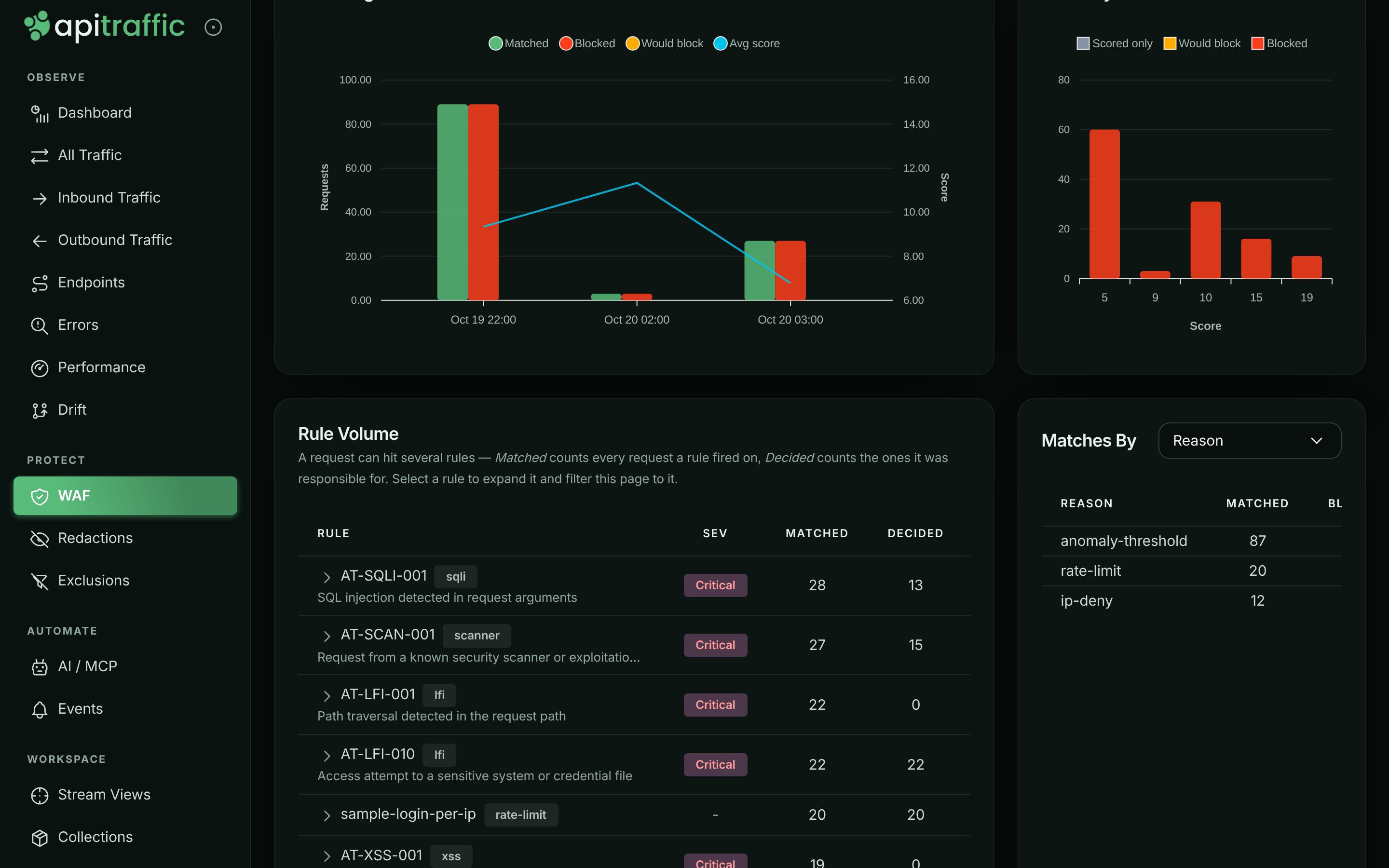
Task: Toggle Would block in score histogram legend
Action: [x=1201, y=43]
